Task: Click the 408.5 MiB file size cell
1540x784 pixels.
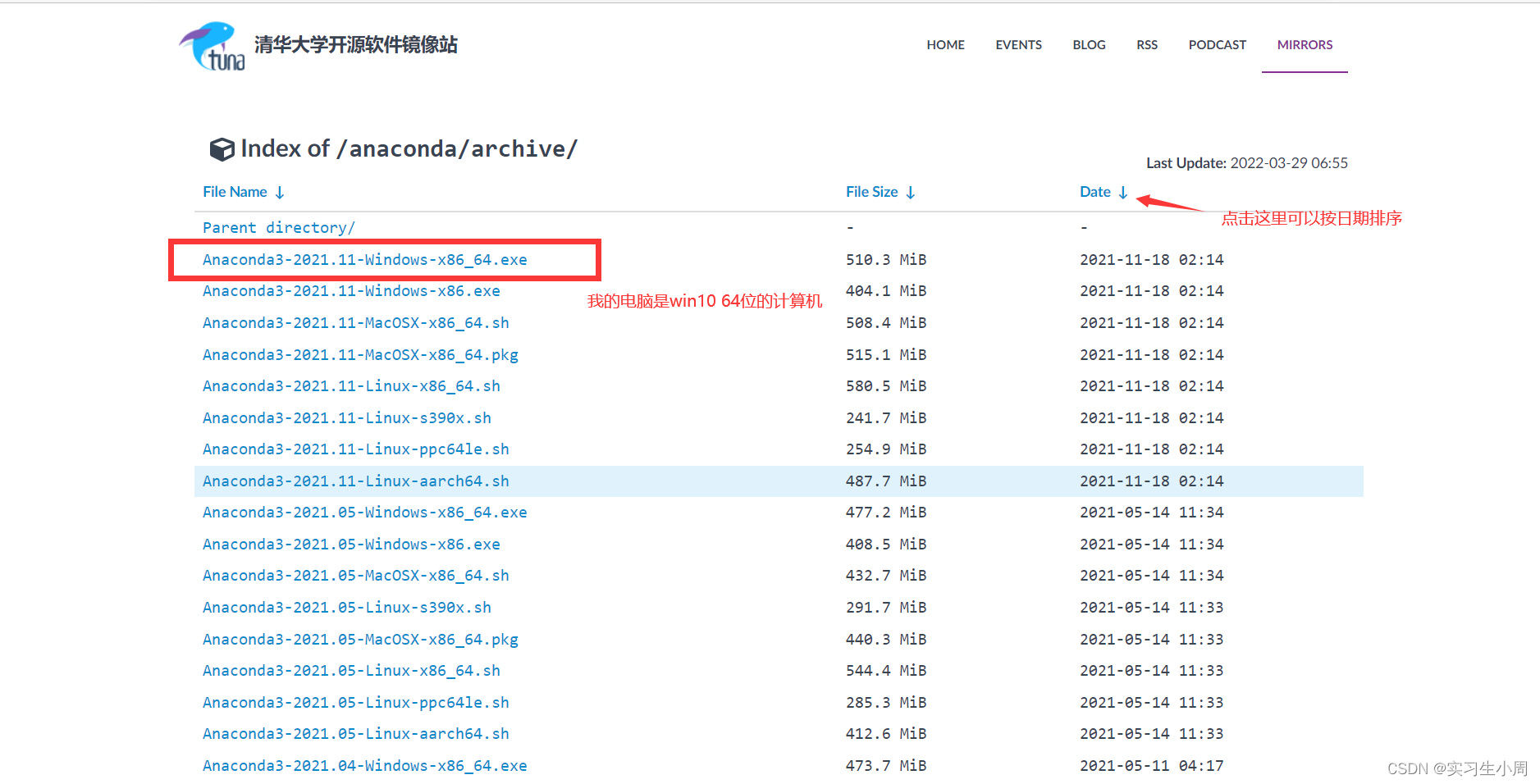Action: click(x=886, y=545)
